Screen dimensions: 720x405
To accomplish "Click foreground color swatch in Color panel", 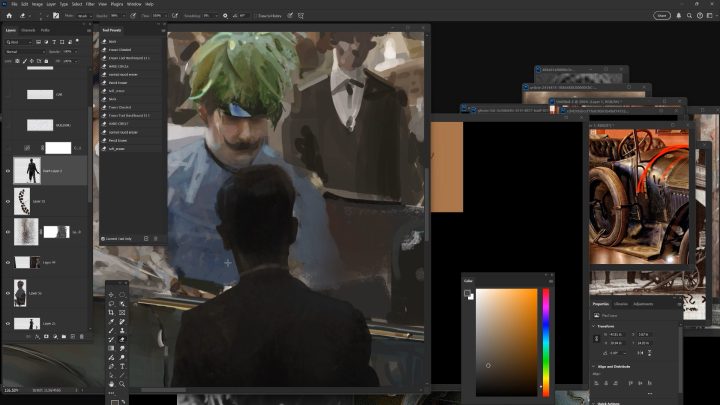I will pyautogui.click(x=467, y=293).
